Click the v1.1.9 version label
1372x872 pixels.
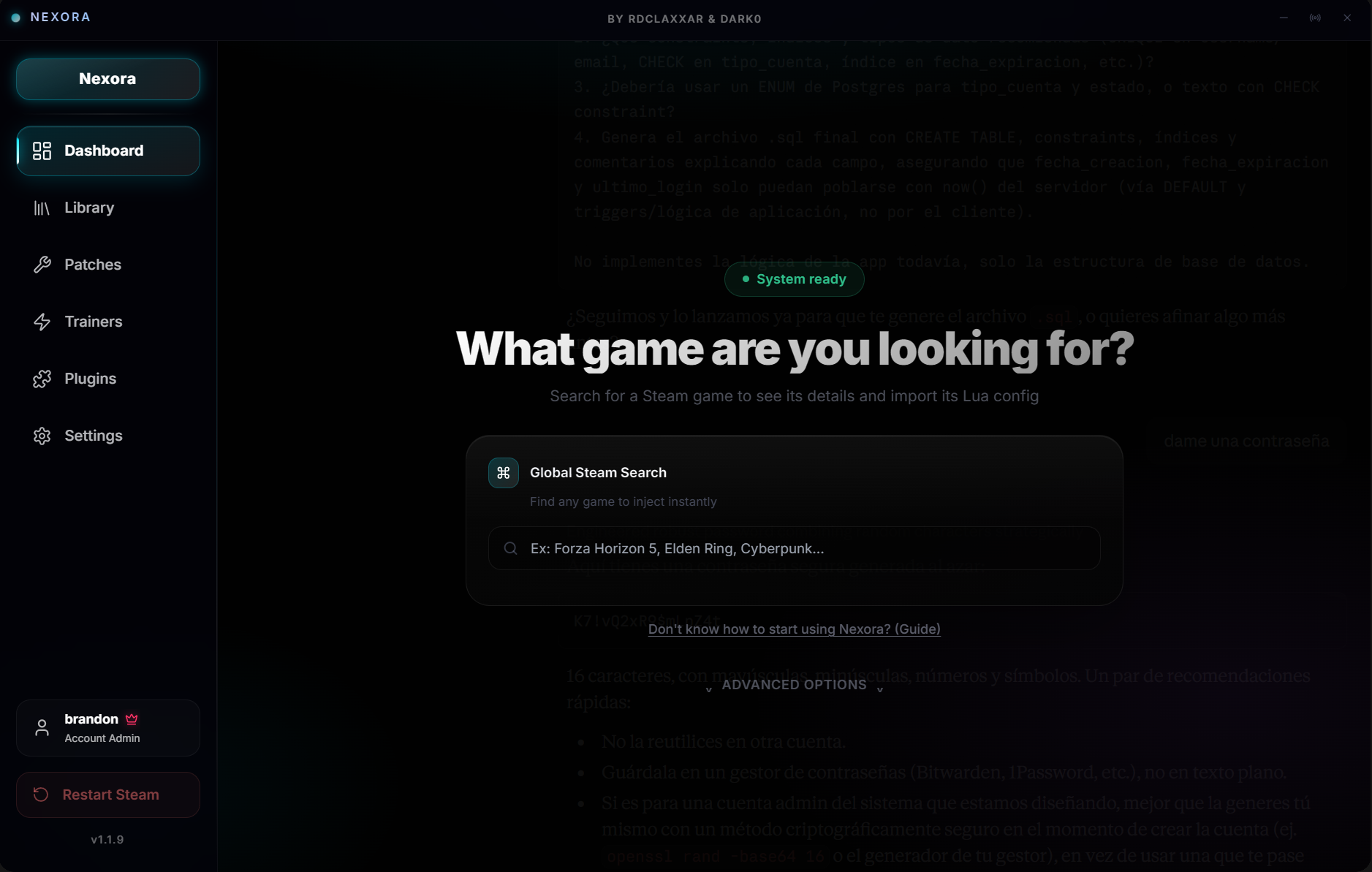coord(107,839)
